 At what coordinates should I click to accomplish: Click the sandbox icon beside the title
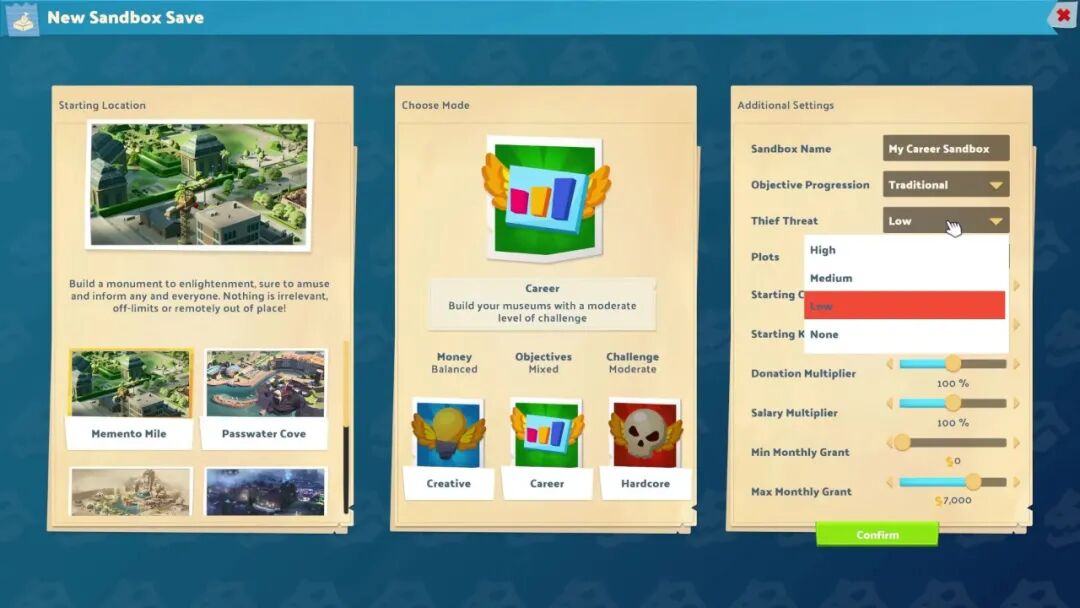pyautogui.click(x=22, y=19)
